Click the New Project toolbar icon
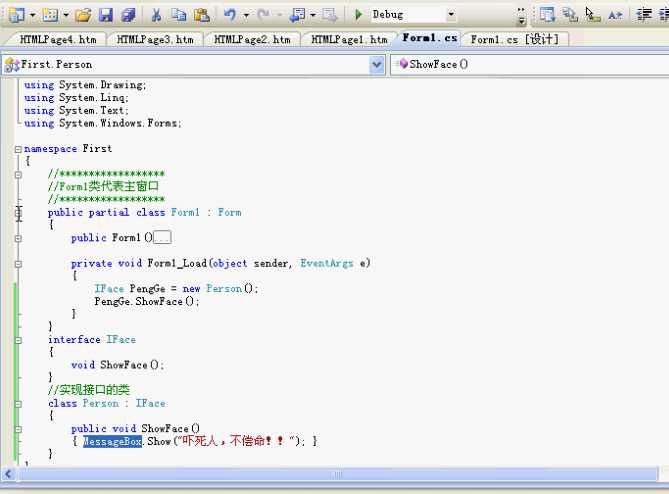669x494 pixels. point(16,15)
